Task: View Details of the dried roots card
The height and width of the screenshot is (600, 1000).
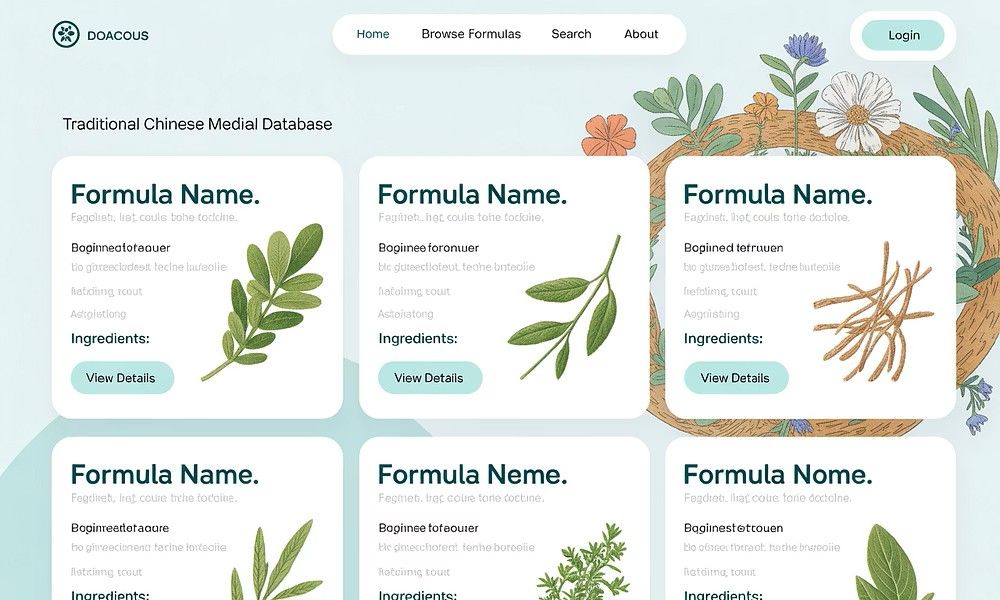Action: pyautogui.click(x=736, y=377)
